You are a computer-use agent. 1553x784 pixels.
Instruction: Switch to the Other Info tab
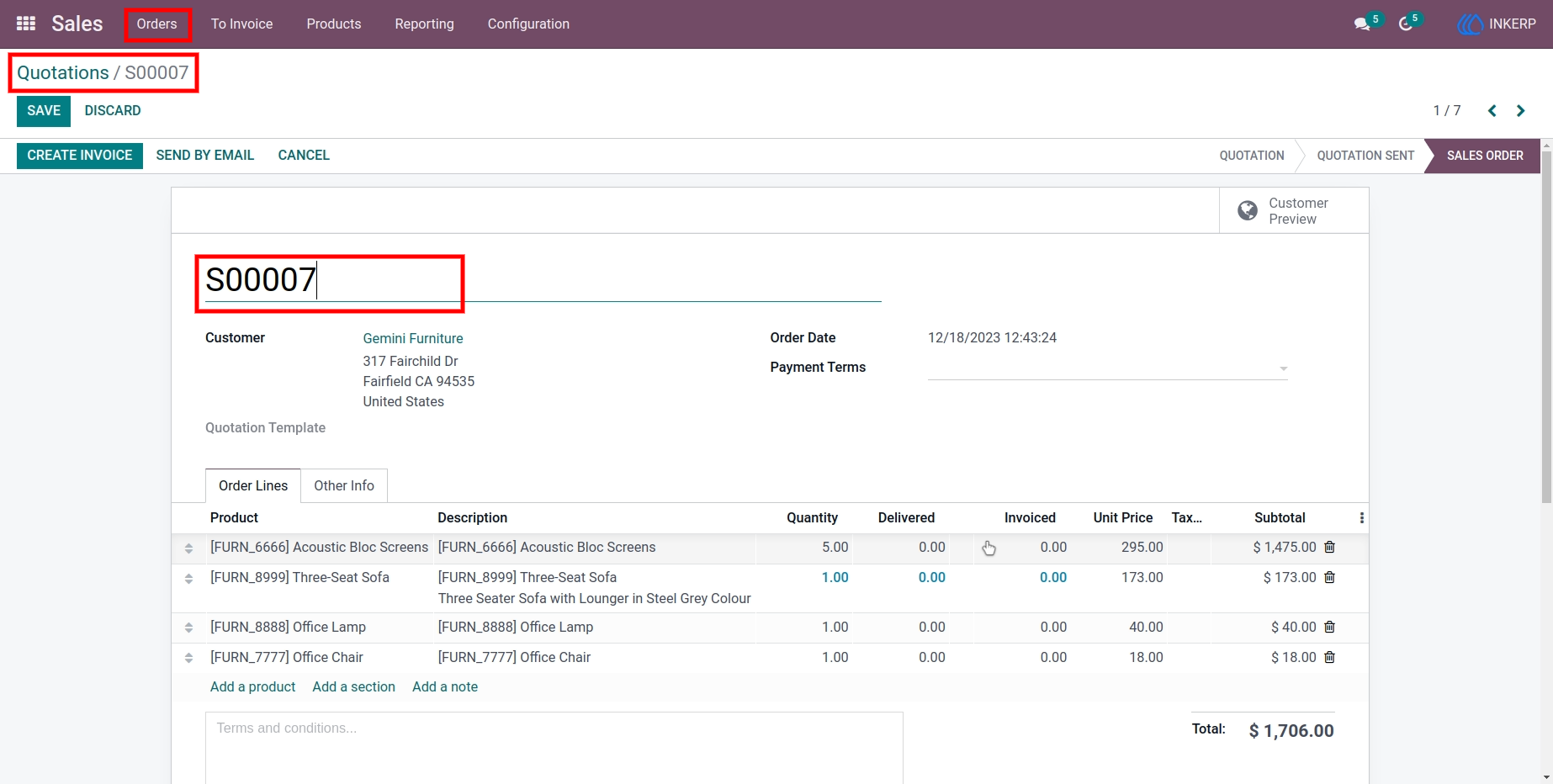344,485
